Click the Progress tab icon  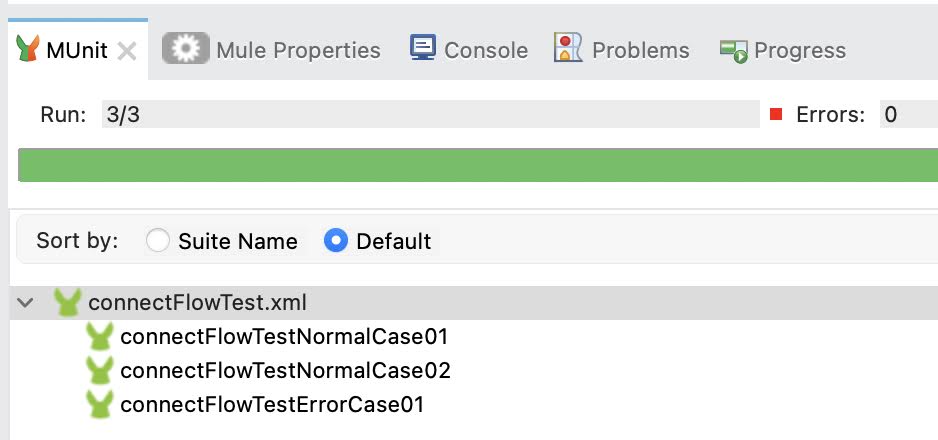click(x=733, y=51)
